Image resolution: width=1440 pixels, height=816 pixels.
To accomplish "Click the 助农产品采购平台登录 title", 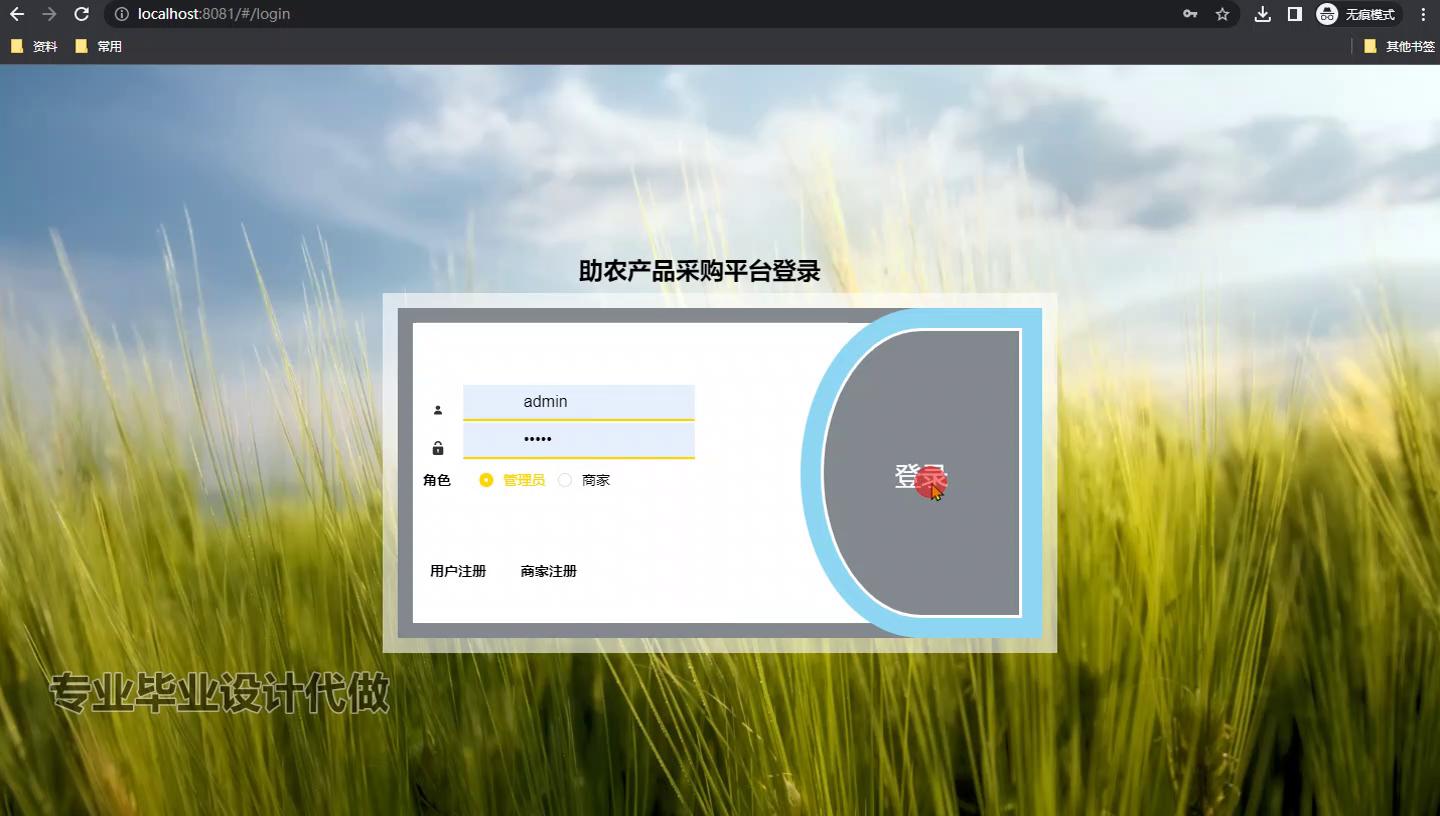I will tap(700, 271).
